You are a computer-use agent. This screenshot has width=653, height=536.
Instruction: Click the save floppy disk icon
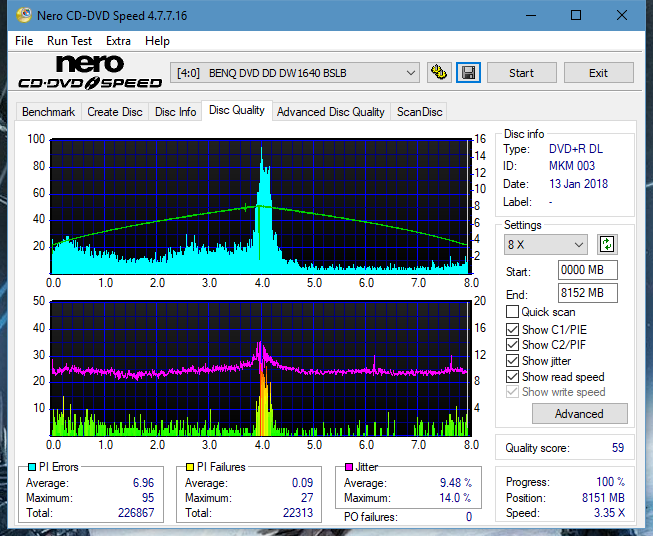469,73
